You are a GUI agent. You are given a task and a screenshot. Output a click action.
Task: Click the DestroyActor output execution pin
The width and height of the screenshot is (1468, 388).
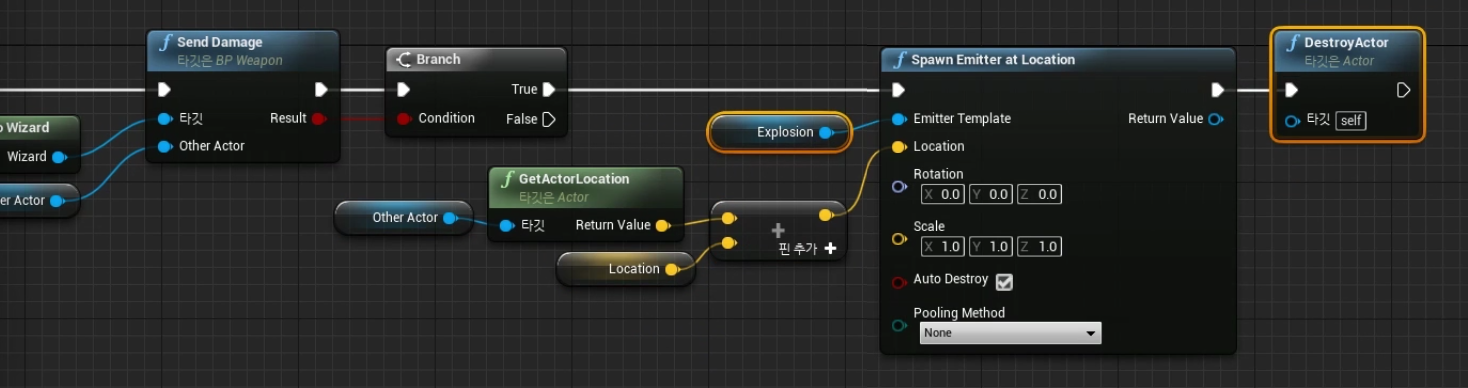(x=1403, y=90)
